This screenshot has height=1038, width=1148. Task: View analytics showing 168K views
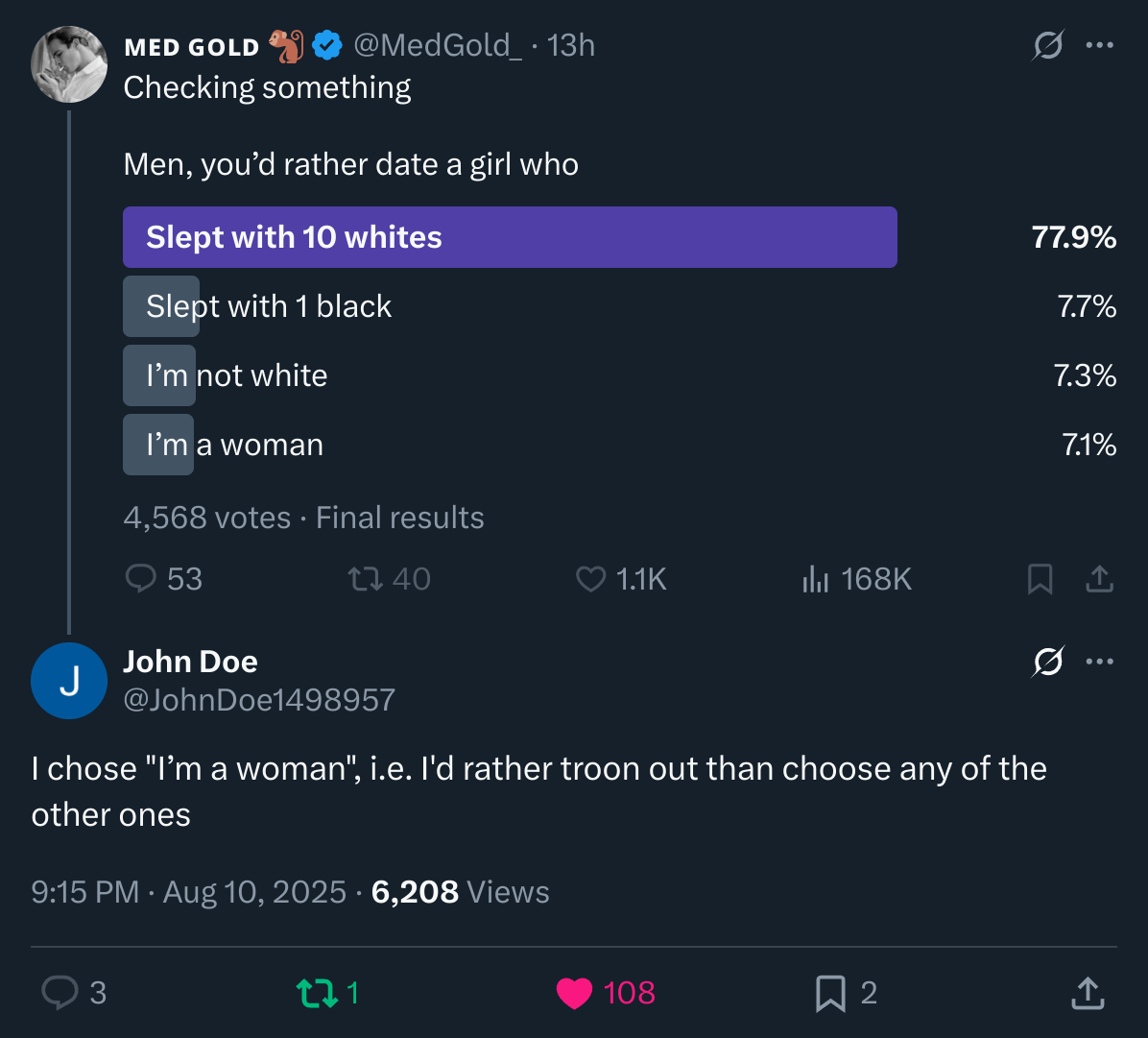coord(815,578)
